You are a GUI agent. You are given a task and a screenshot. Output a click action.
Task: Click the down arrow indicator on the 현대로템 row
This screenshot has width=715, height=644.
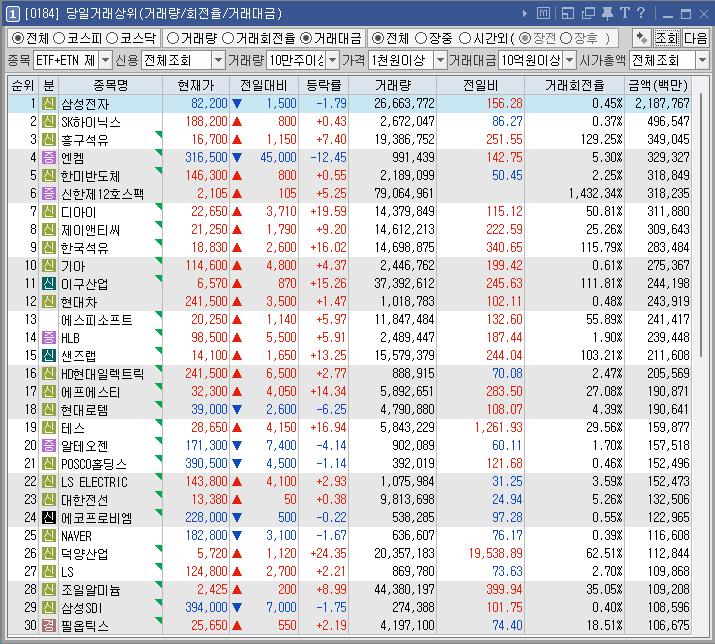coord(237,410)
